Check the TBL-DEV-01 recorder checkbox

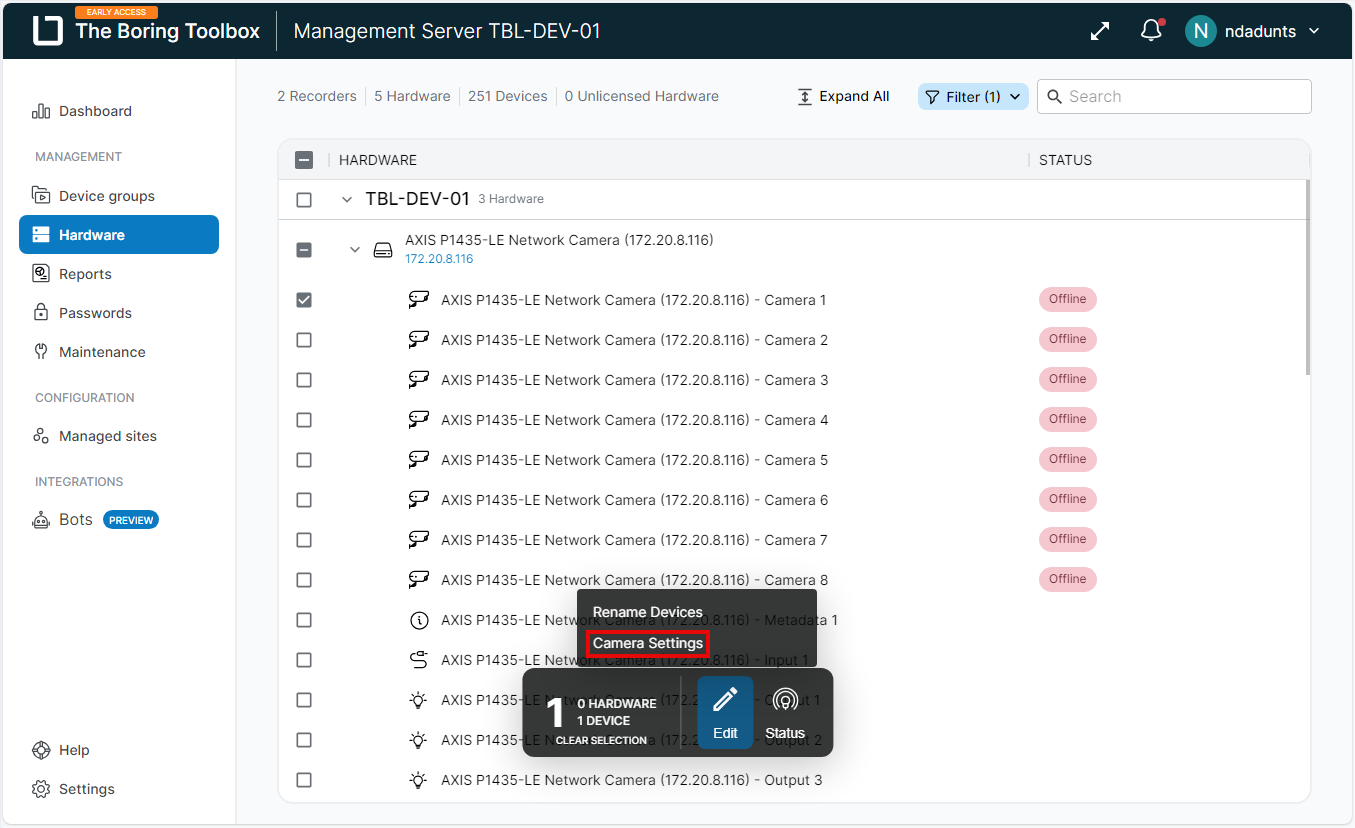(x=304, y=200)
